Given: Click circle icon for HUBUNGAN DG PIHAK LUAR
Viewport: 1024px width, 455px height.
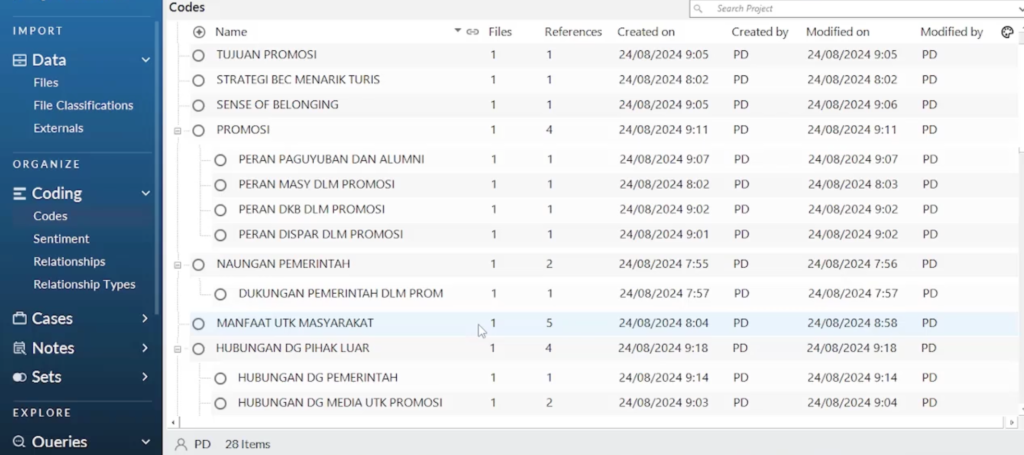Looking at the screenshot, I should pos(199,349).
